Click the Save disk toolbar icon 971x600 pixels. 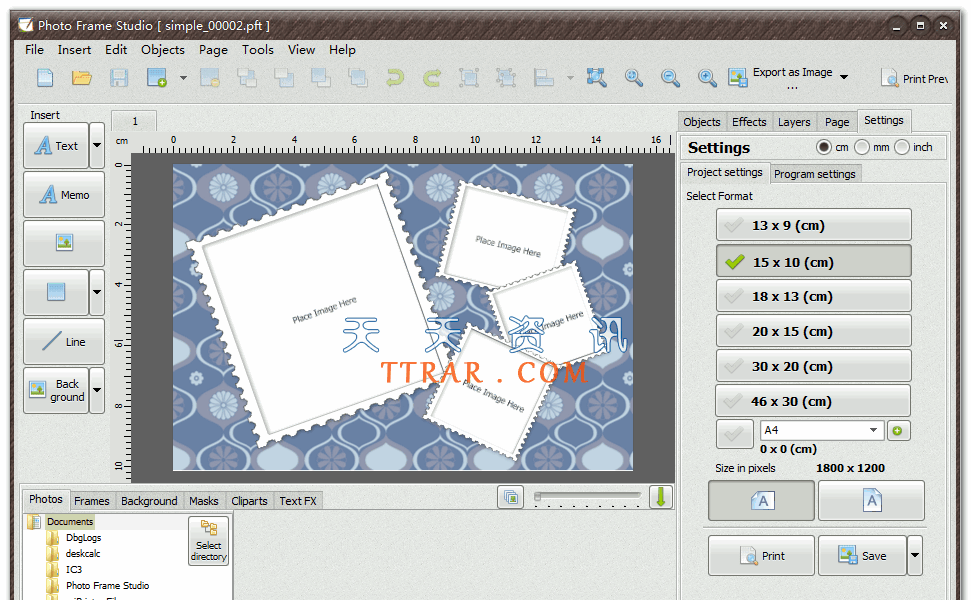pos(119,78)
